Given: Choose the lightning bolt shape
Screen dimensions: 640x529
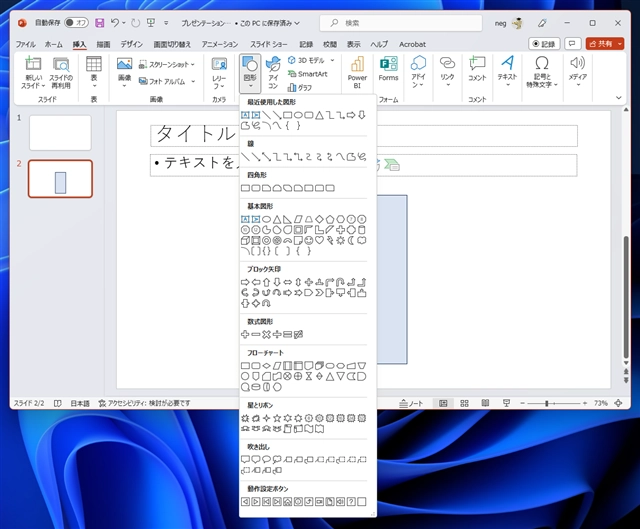Looking at the screenshot, I should click(330, 240).
